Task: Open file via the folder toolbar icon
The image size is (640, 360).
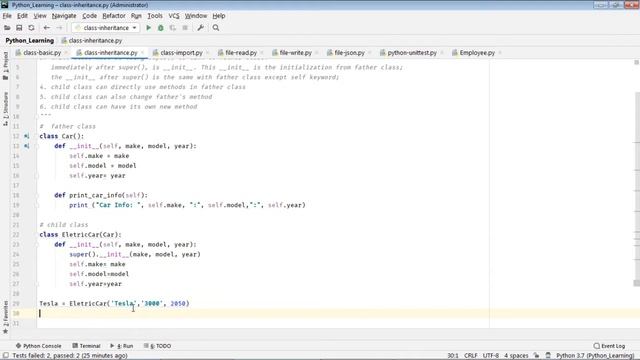Action: [x=7, y=28]
